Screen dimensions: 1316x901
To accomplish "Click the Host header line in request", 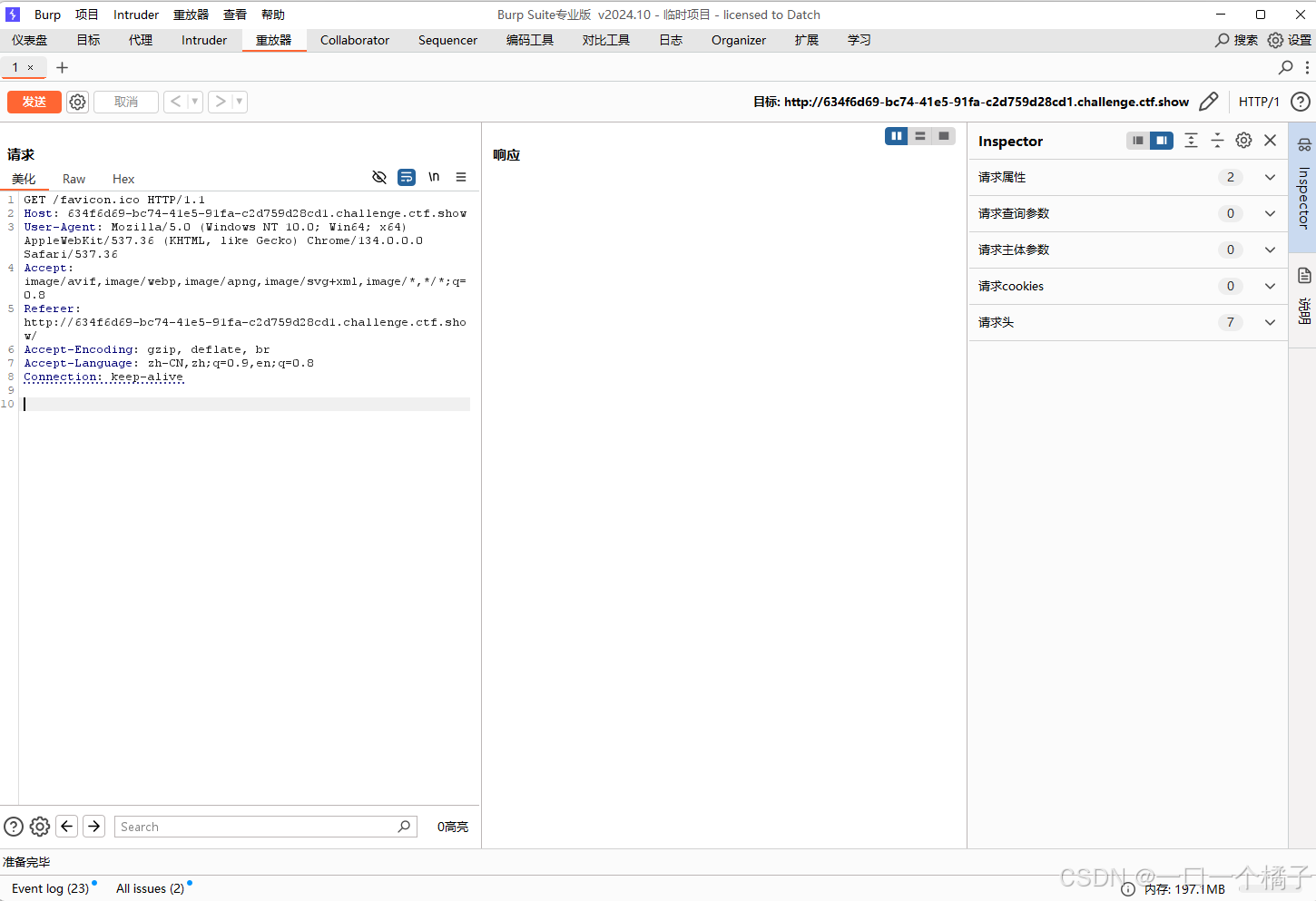I will pos(245,213).
